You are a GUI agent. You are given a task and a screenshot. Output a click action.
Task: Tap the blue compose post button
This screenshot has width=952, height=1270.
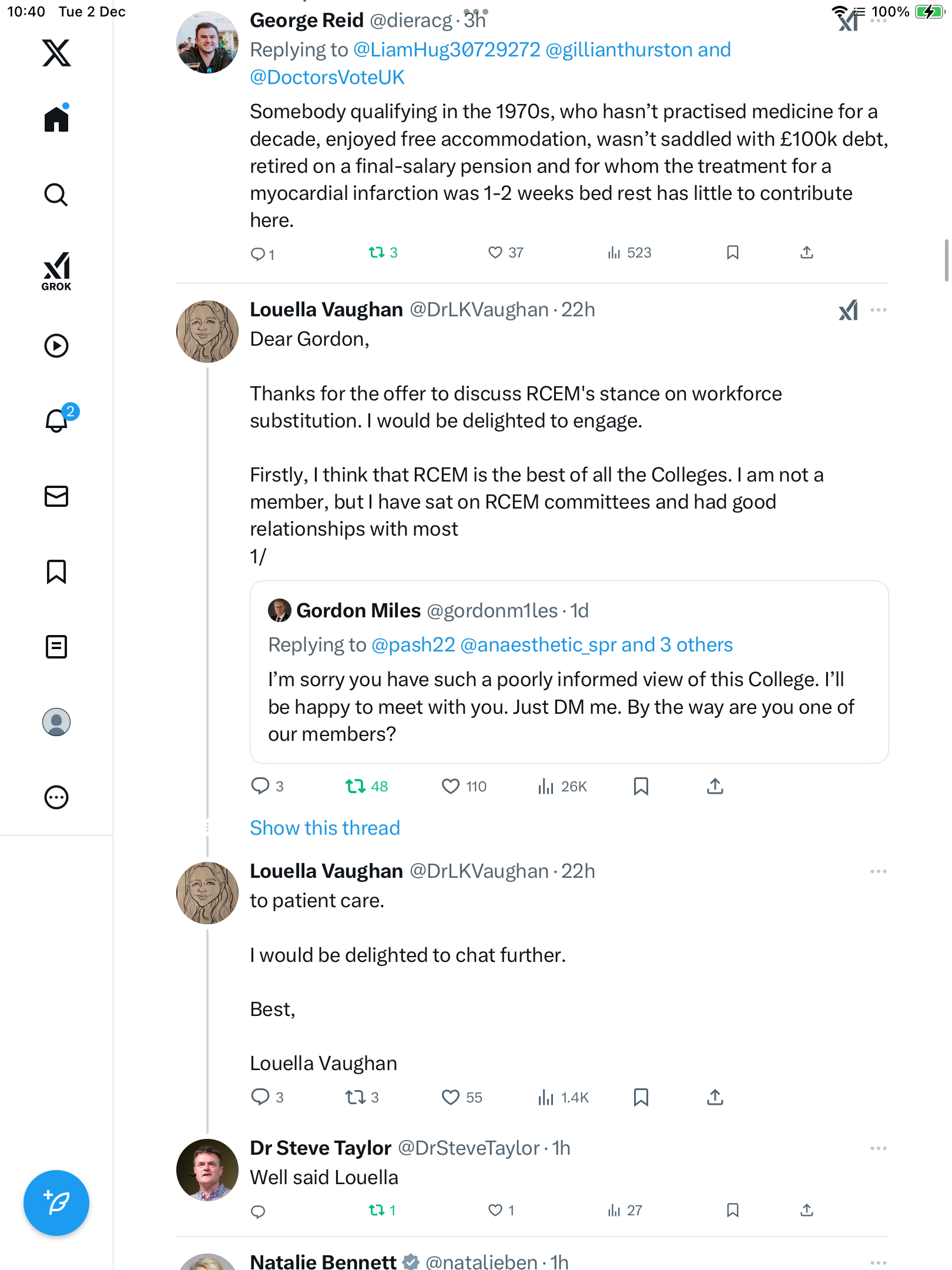pyautogui.click(x=56, y=1203)
